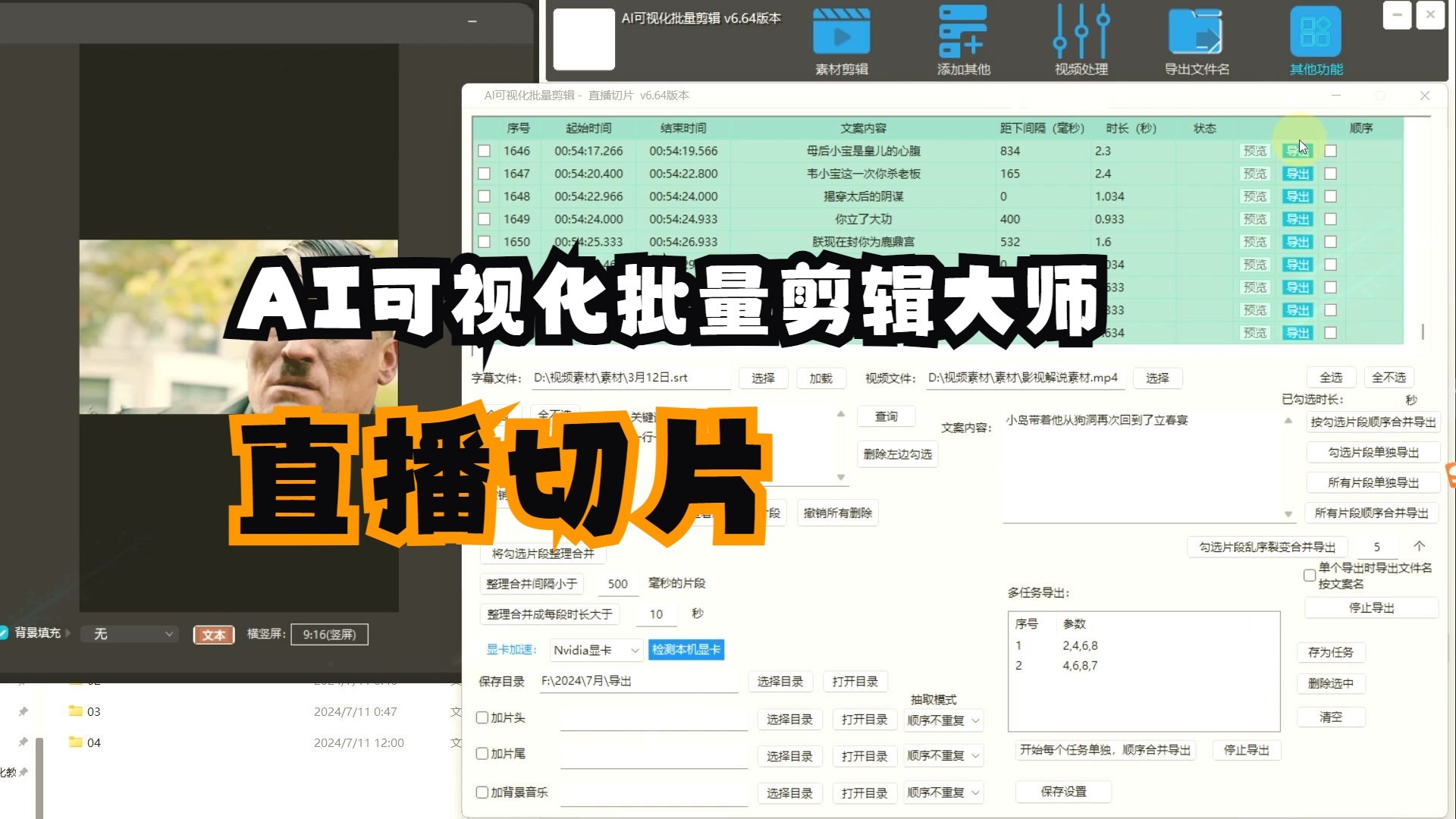The image size is (1456, 819).
Task: Click 所有片段单独导出
Action: pos(1373,482)
